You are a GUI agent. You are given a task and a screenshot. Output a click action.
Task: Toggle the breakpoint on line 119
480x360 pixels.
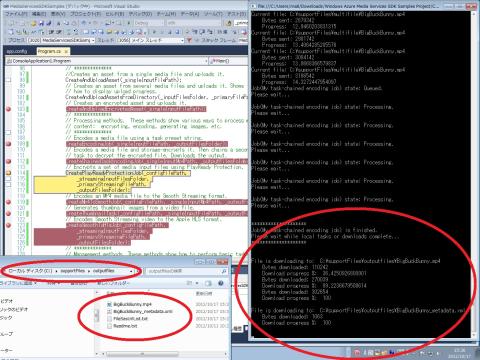(9, 202)
